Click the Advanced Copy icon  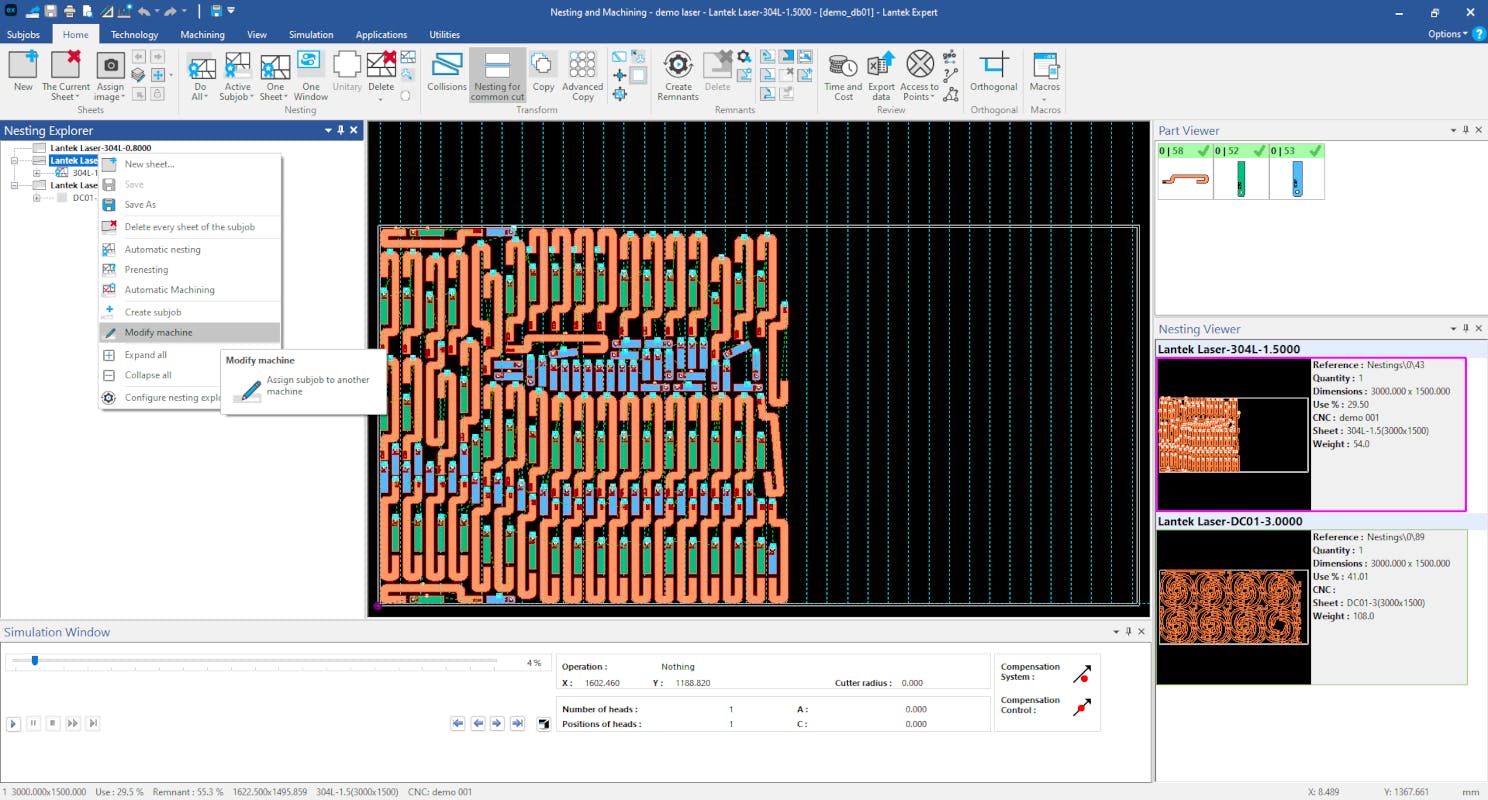pyautogui.click(x=583, y=72)
